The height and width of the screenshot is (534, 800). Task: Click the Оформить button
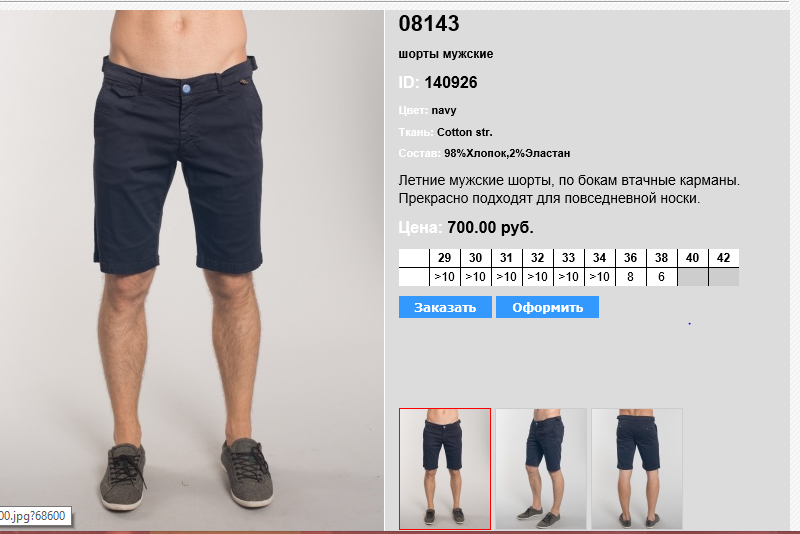(x=547, y=307)
